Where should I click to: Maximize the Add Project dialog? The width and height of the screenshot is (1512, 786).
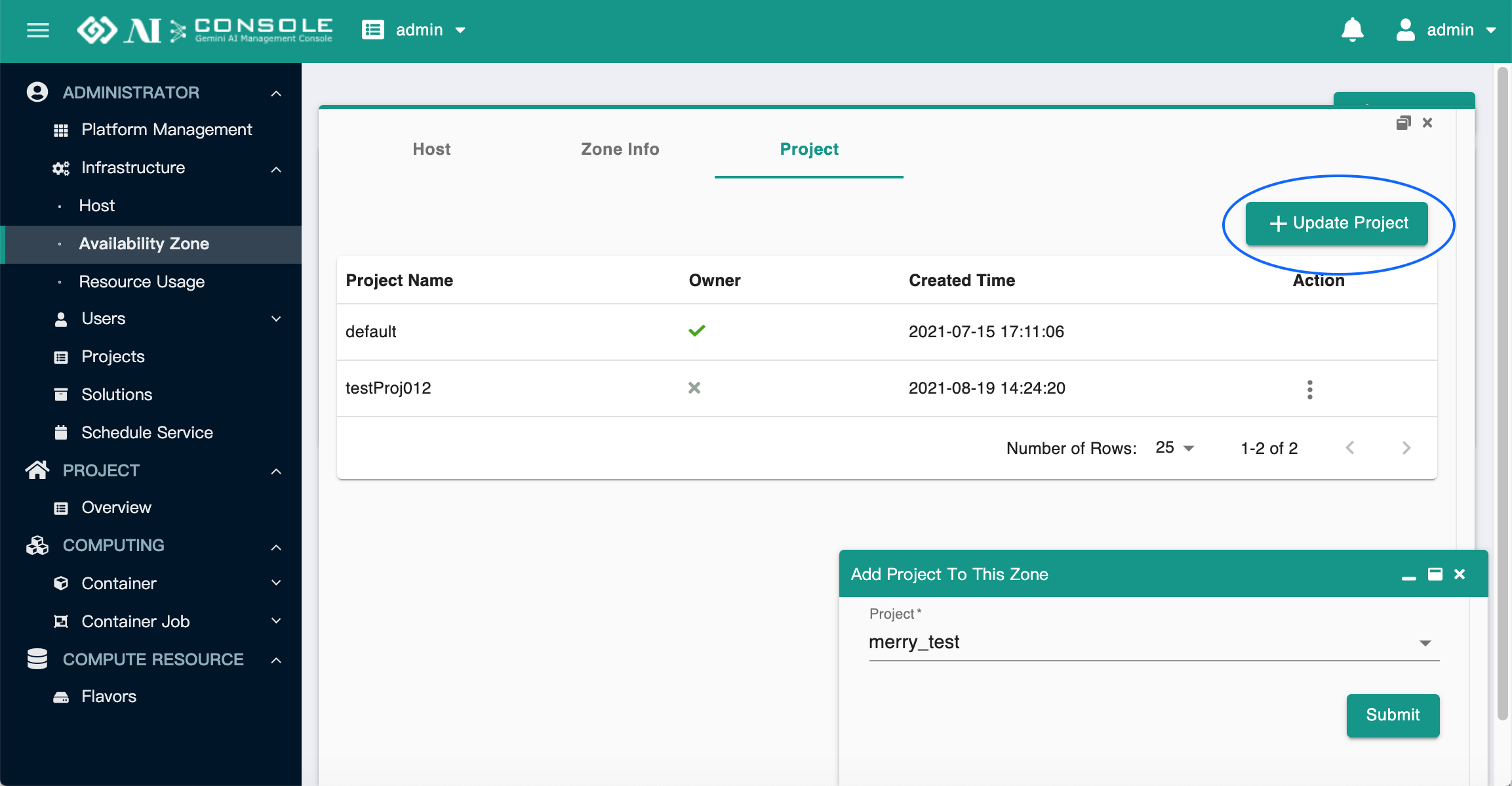coord(1435,574)
